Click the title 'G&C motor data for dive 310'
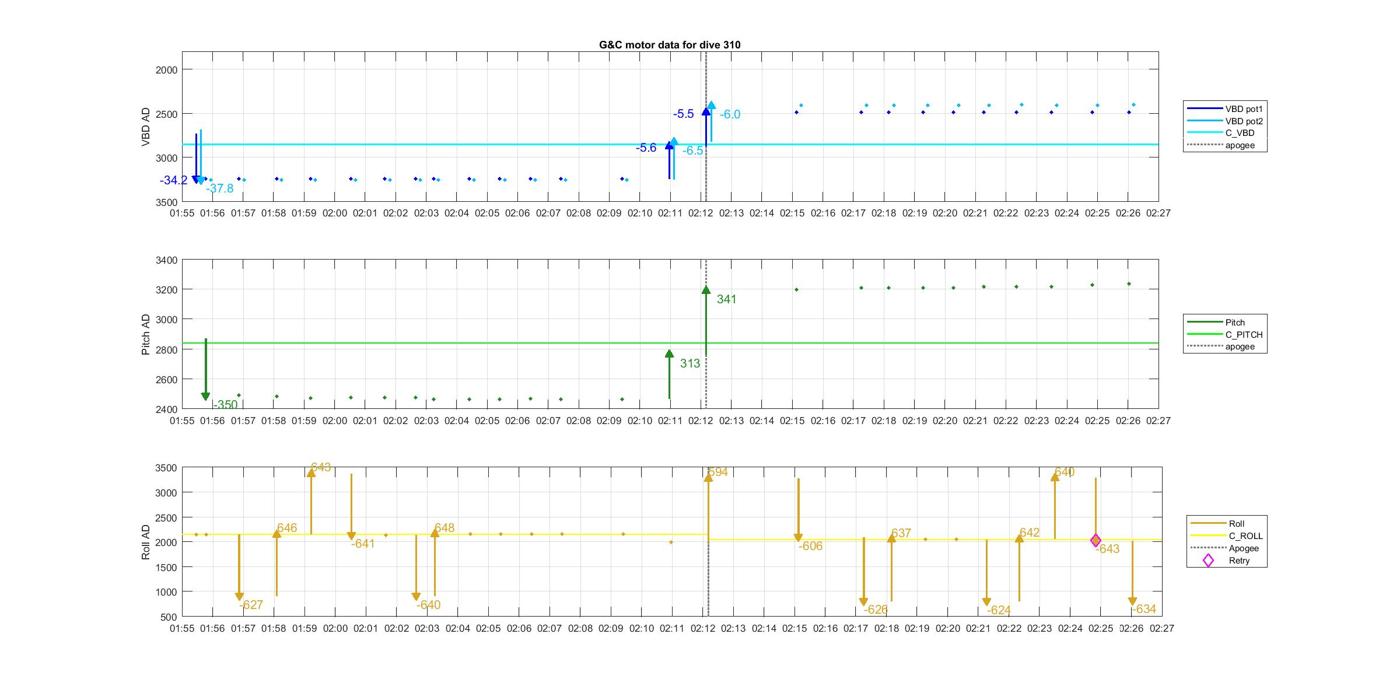Screen dimensions: 1400x693 point(670,45)
